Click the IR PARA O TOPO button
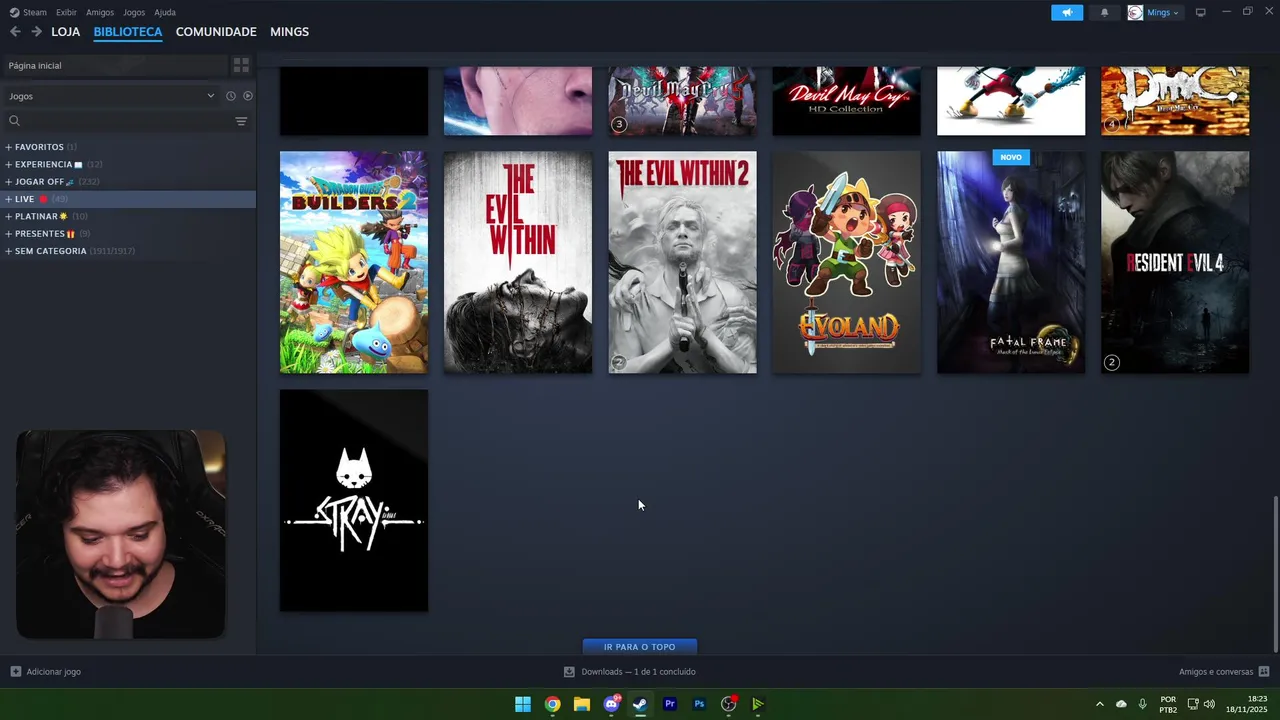This screenshot has height=720, width=1280. (x=640, y=647)
